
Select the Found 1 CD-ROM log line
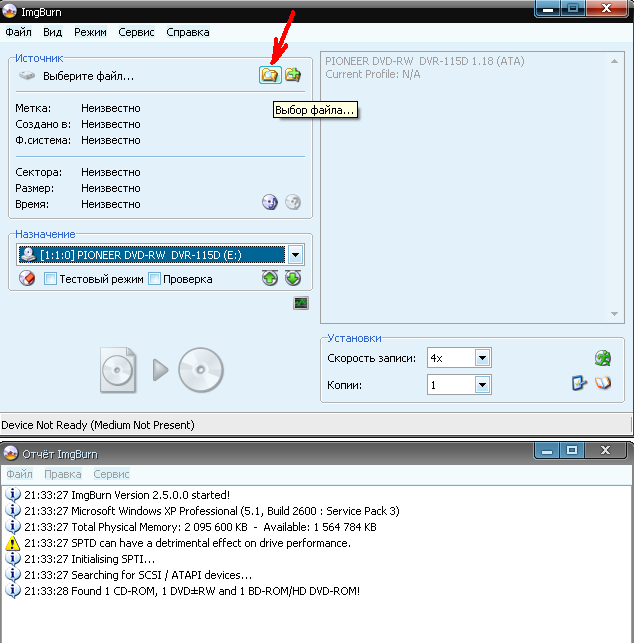(192, 591)
